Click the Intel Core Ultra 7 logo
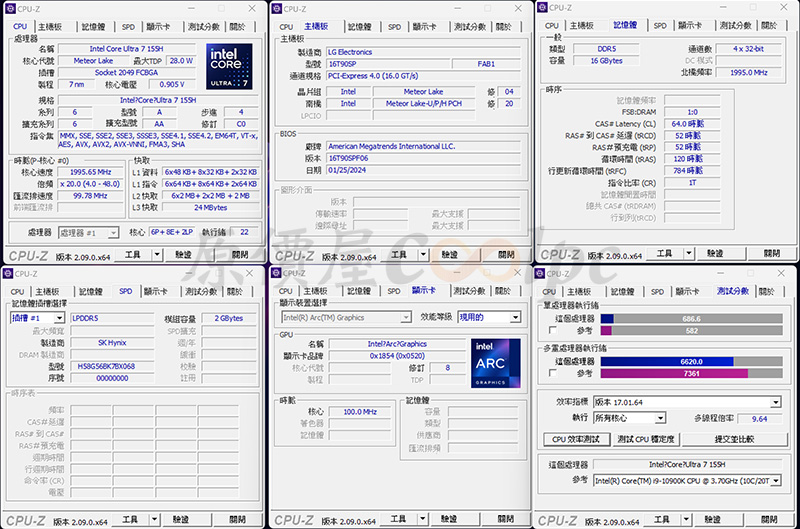 [x=229, y=67]
